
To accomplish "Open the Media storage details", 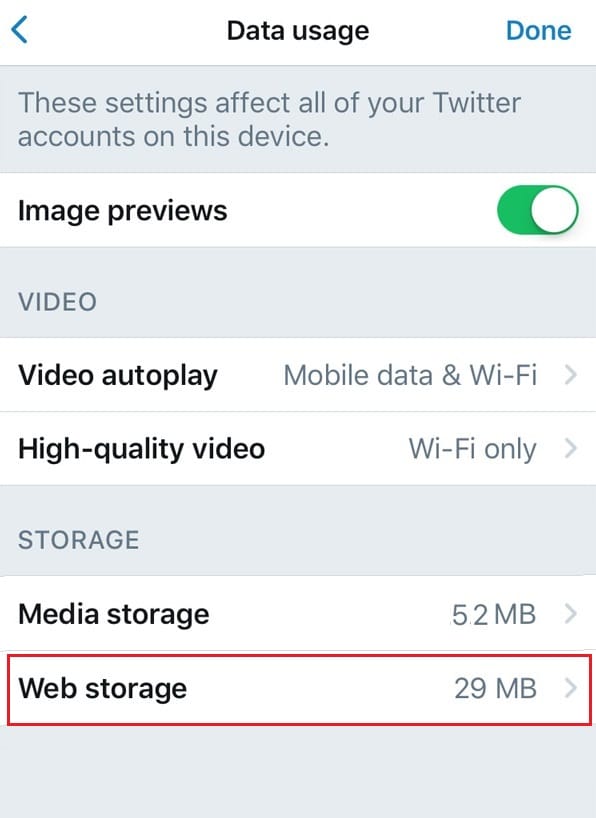I will pyautogui.click(x=298, y=614).
